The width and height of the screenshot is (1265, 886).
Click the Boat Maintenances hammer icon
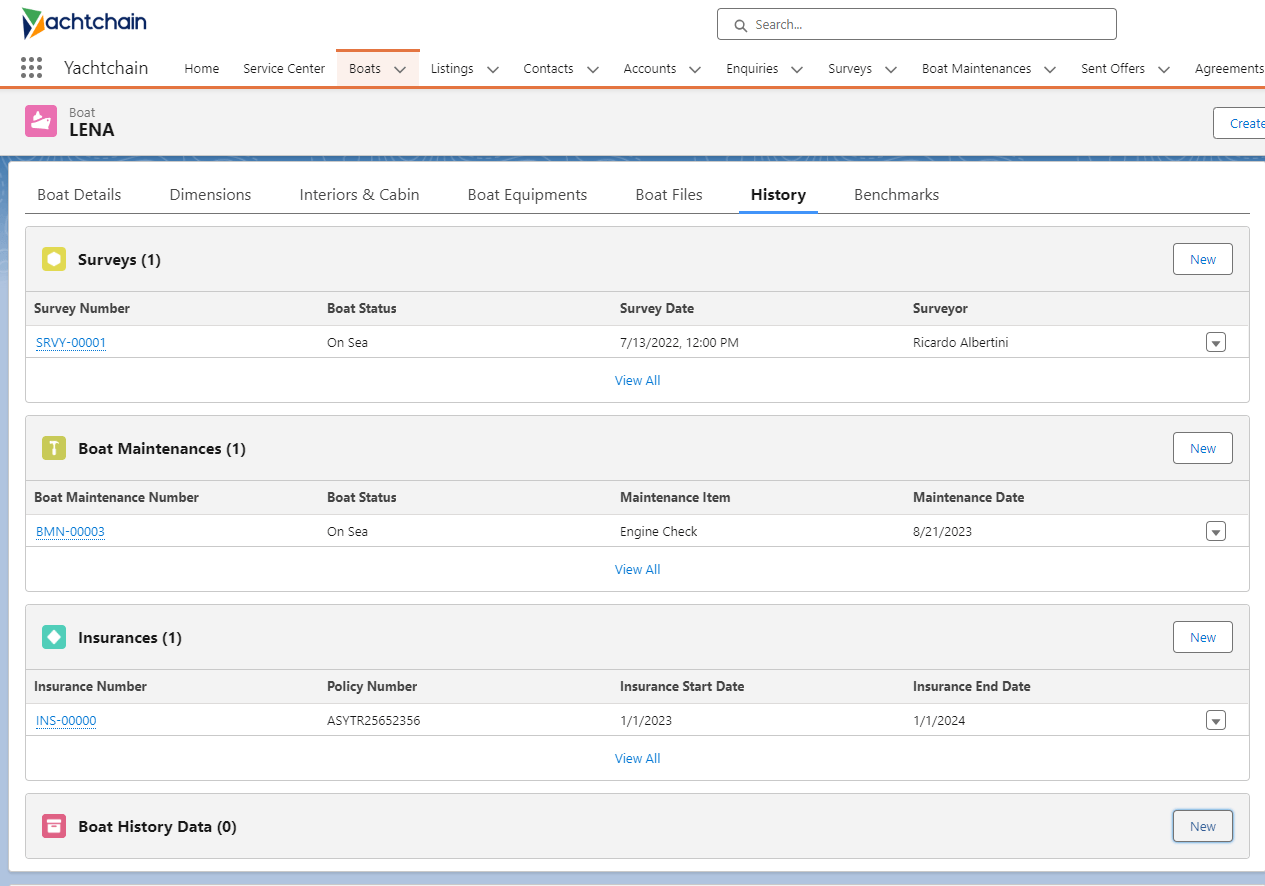click(x=54, y=448)
